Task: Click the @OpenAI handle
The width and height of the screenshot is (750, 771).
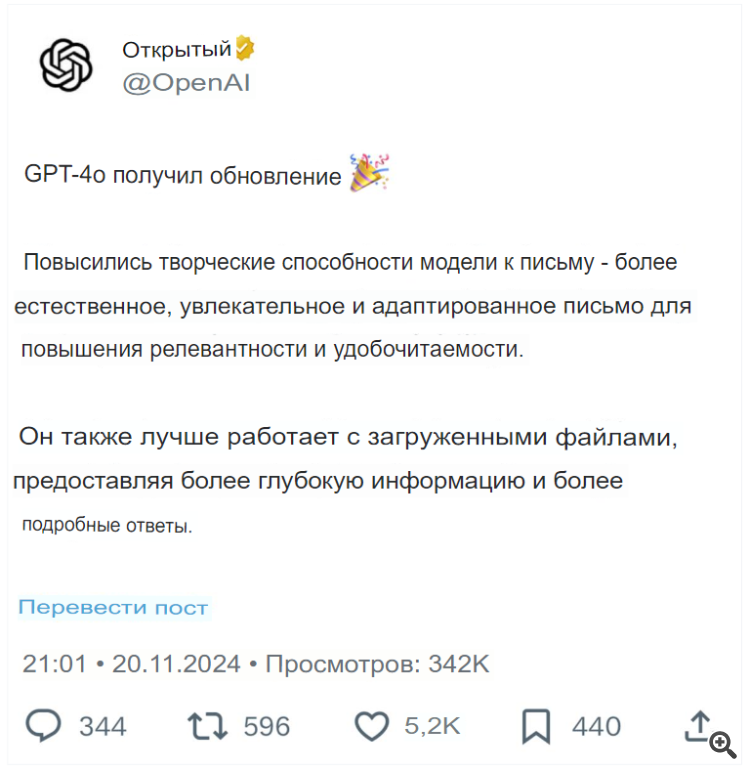Action: click(x=185, y=82)
